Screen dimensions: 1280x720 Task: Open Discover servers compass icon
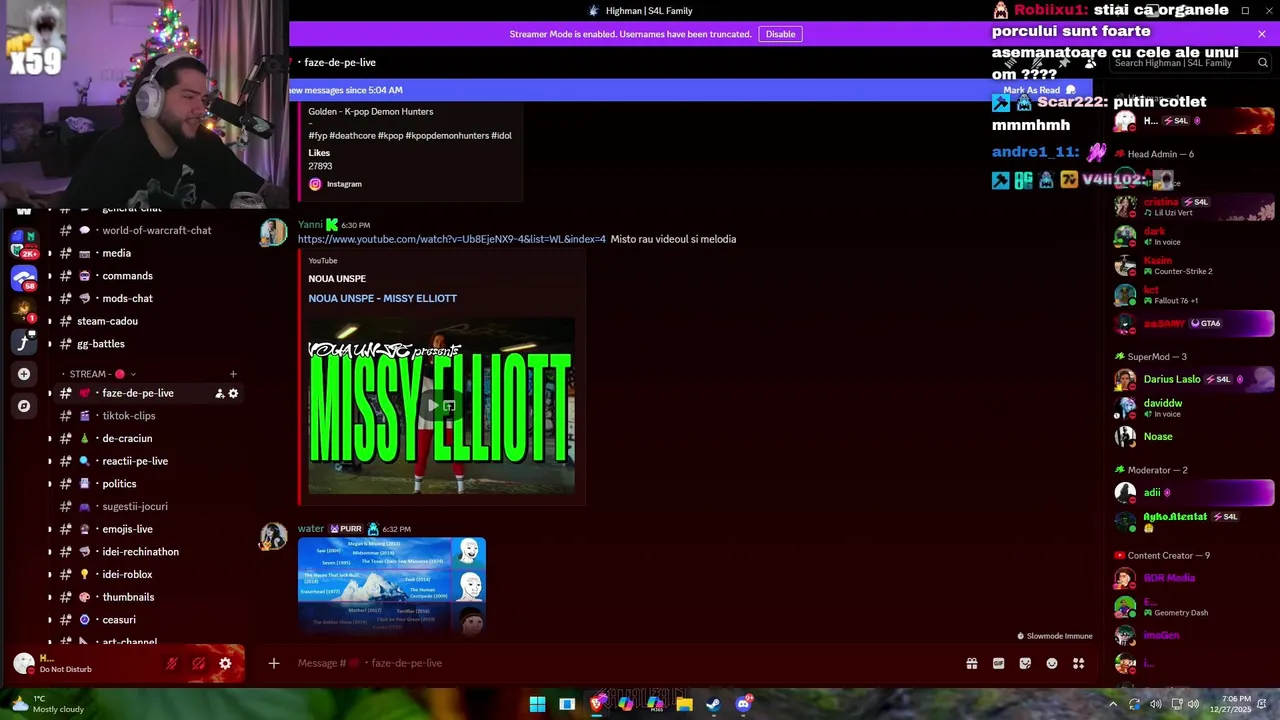(x=24, y=406)
